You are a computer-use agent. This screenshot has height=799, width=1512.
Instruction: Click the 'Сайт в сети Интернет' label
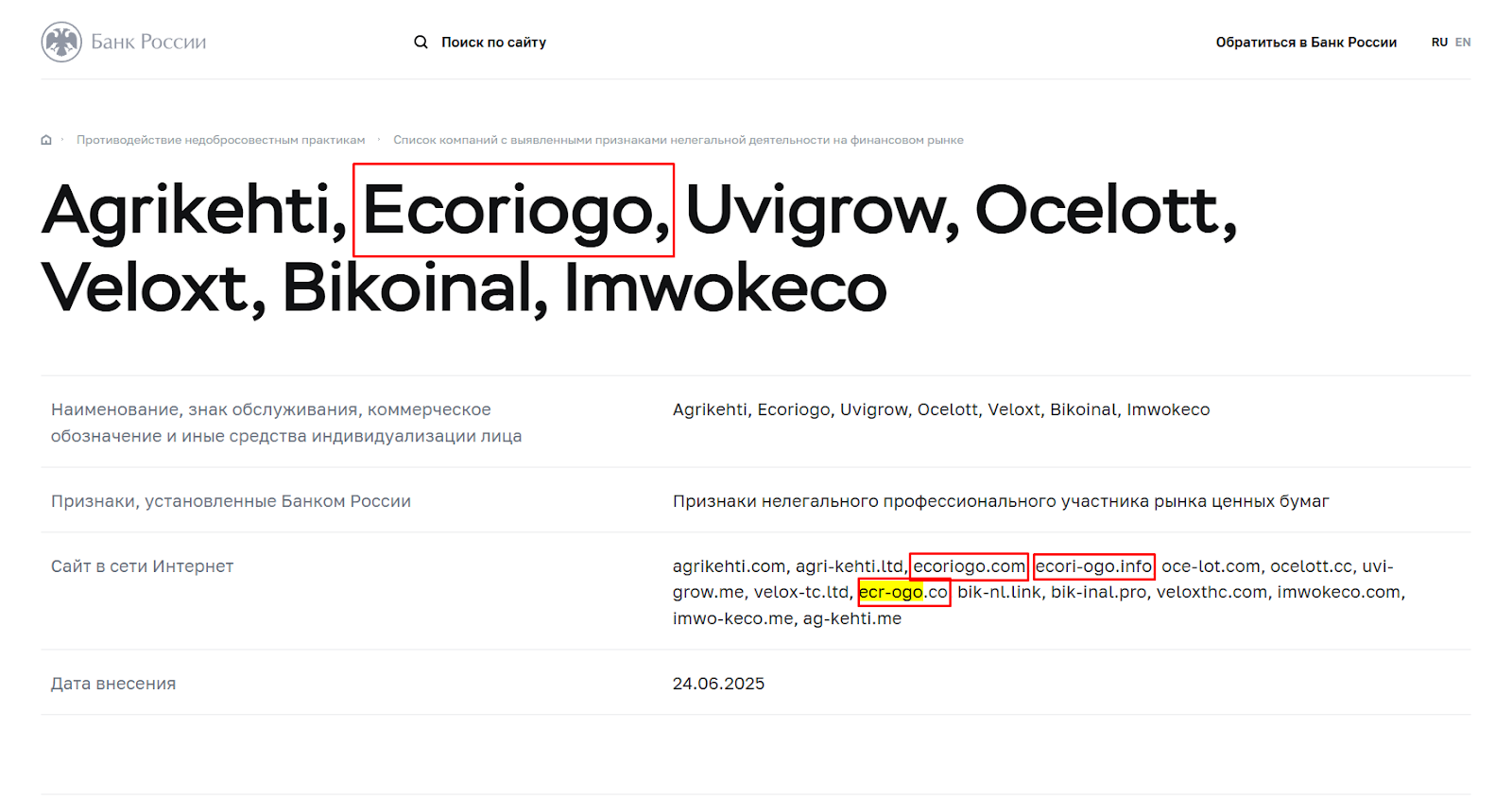click(142, 566)
